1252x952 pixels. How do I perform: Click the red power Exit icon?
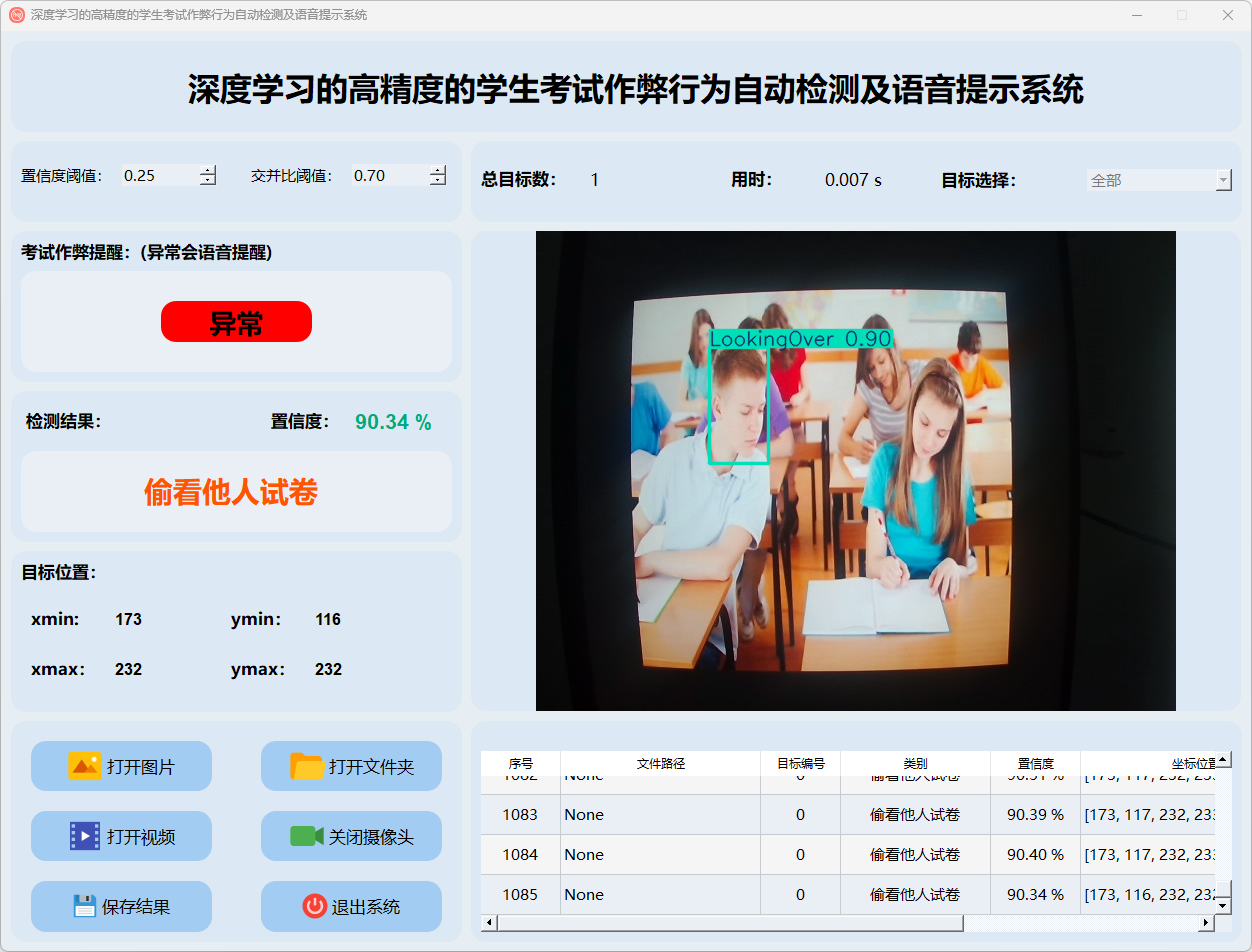(314, 906)
